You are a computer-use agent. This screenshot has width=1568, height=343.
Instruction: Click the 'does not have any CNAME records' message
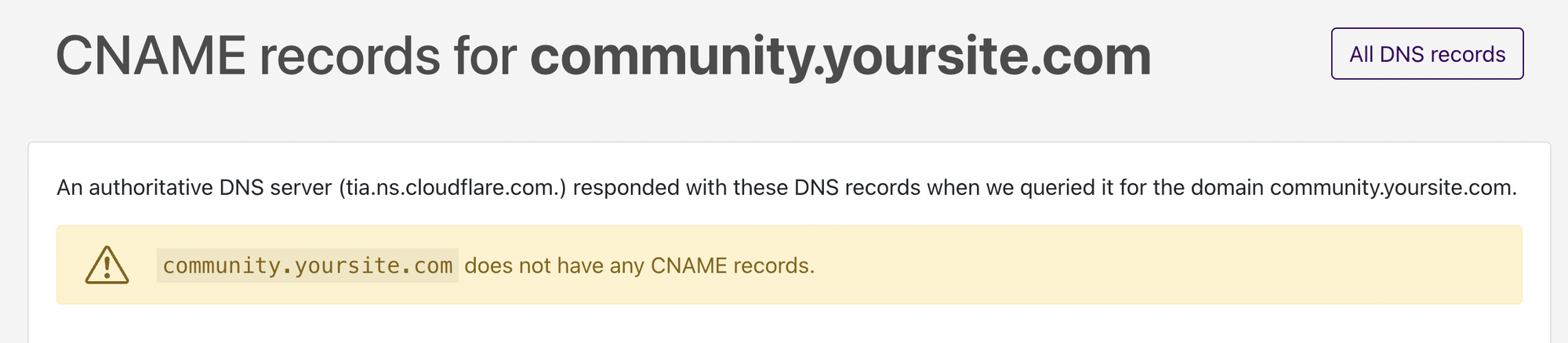point(640,265)
